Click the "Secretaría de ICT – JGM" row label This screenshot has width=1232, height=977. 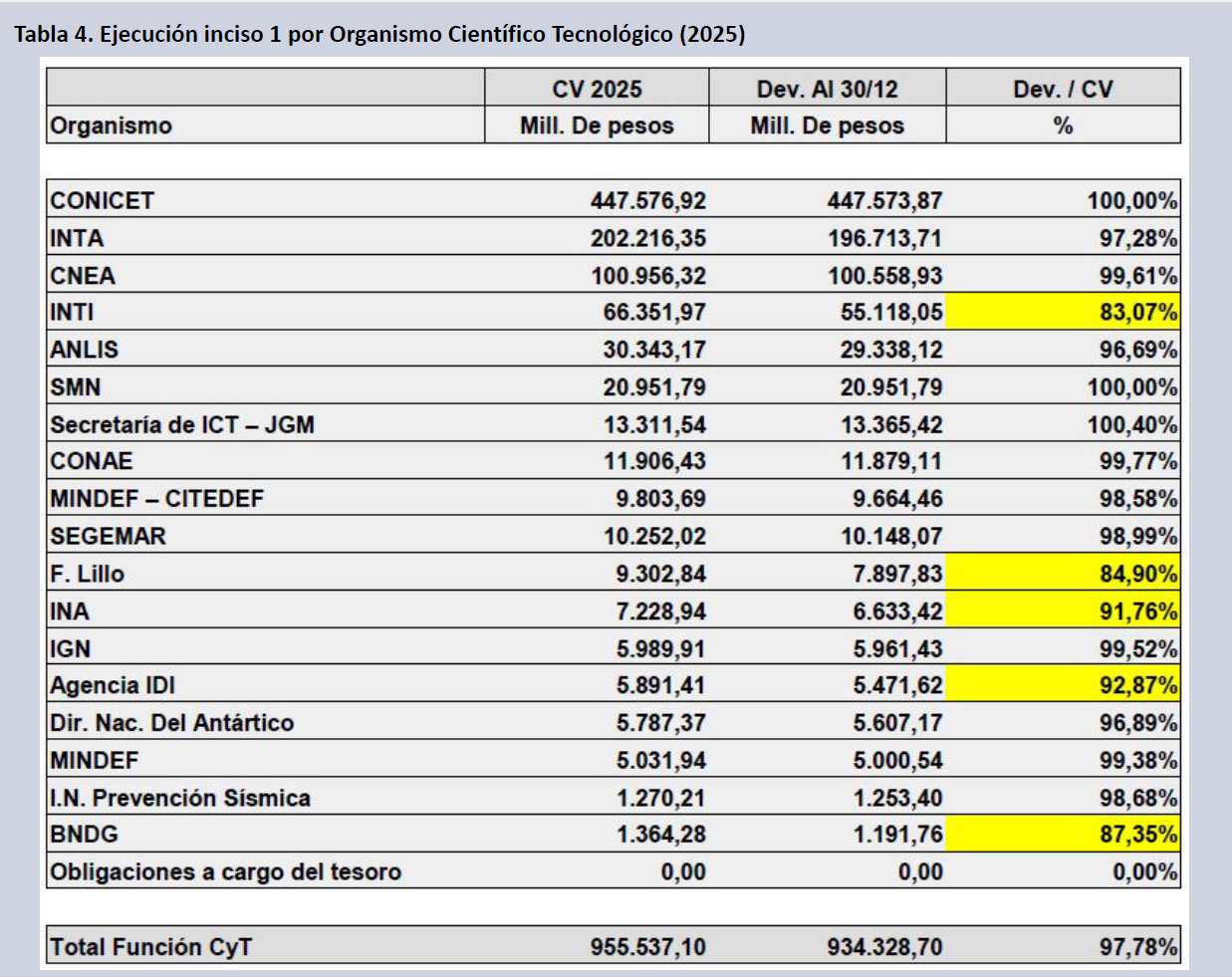pos(182,424)
